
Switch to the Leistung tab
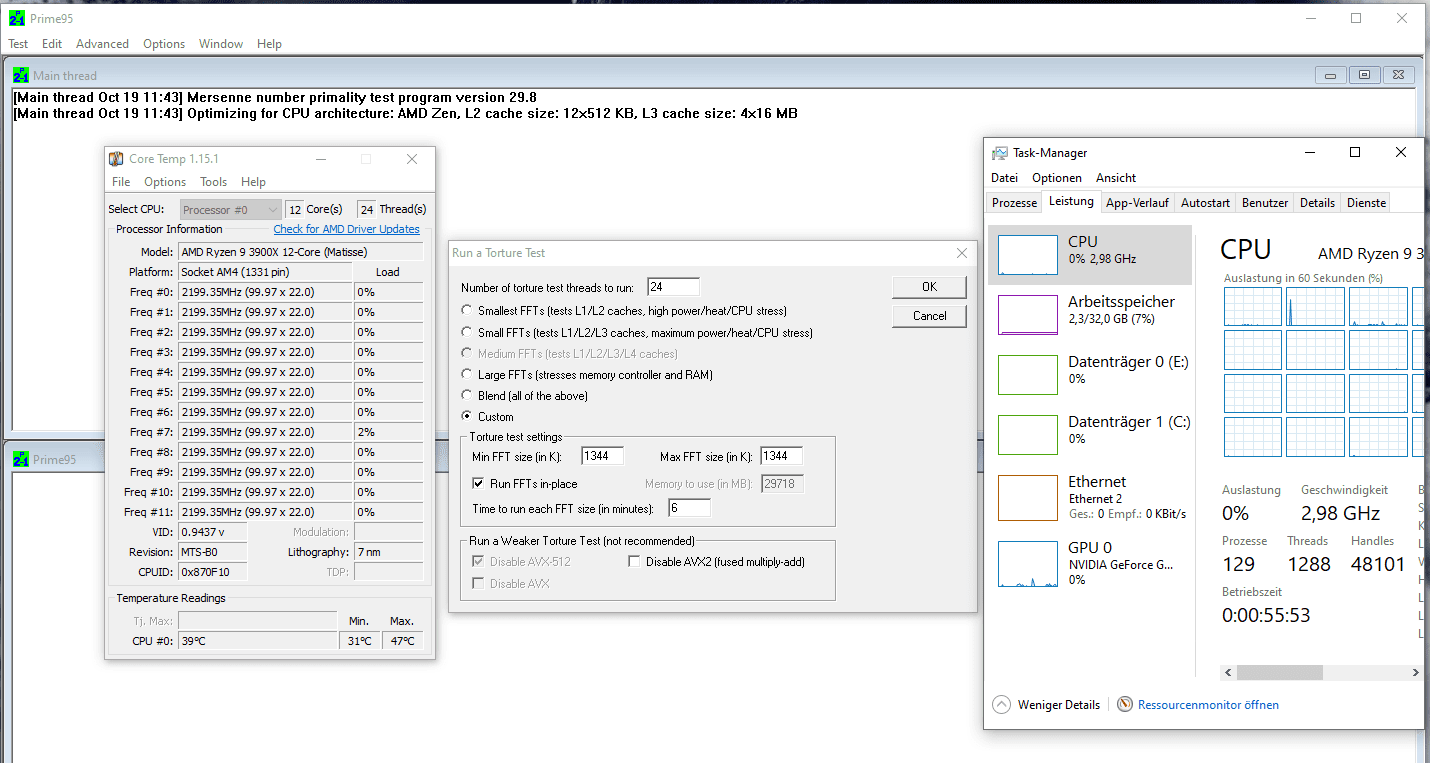tap(1072, 201)
